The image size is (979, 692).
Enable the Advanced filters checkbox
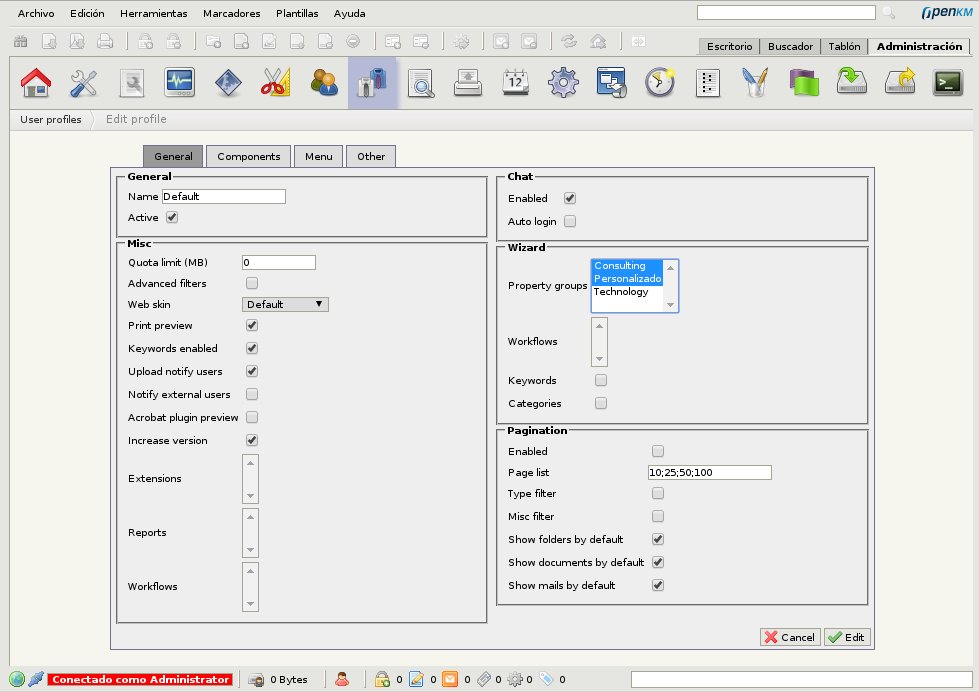[252, 284]
